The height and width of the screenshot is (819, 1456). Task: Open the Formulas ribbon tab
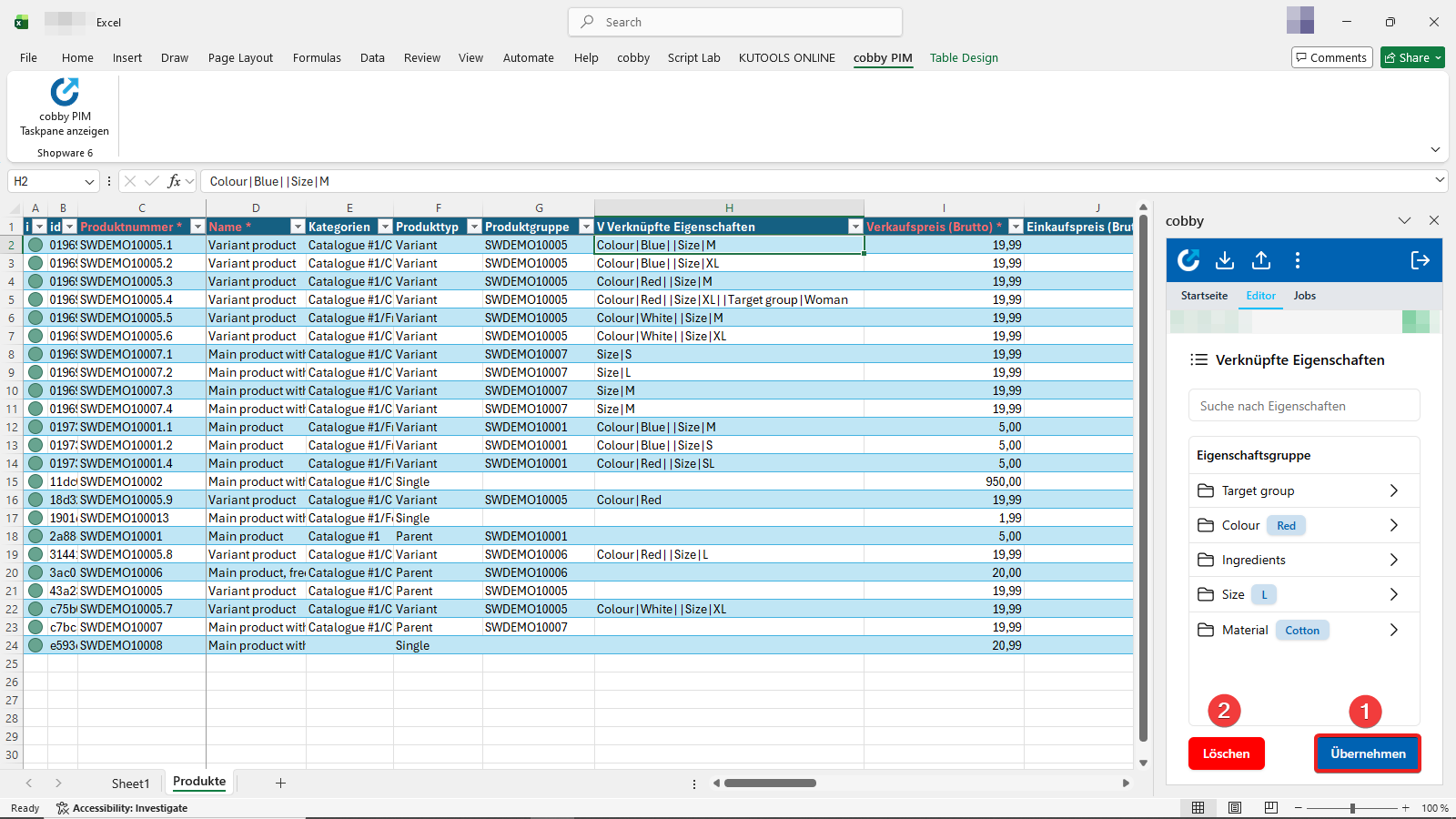coord(316,57)
